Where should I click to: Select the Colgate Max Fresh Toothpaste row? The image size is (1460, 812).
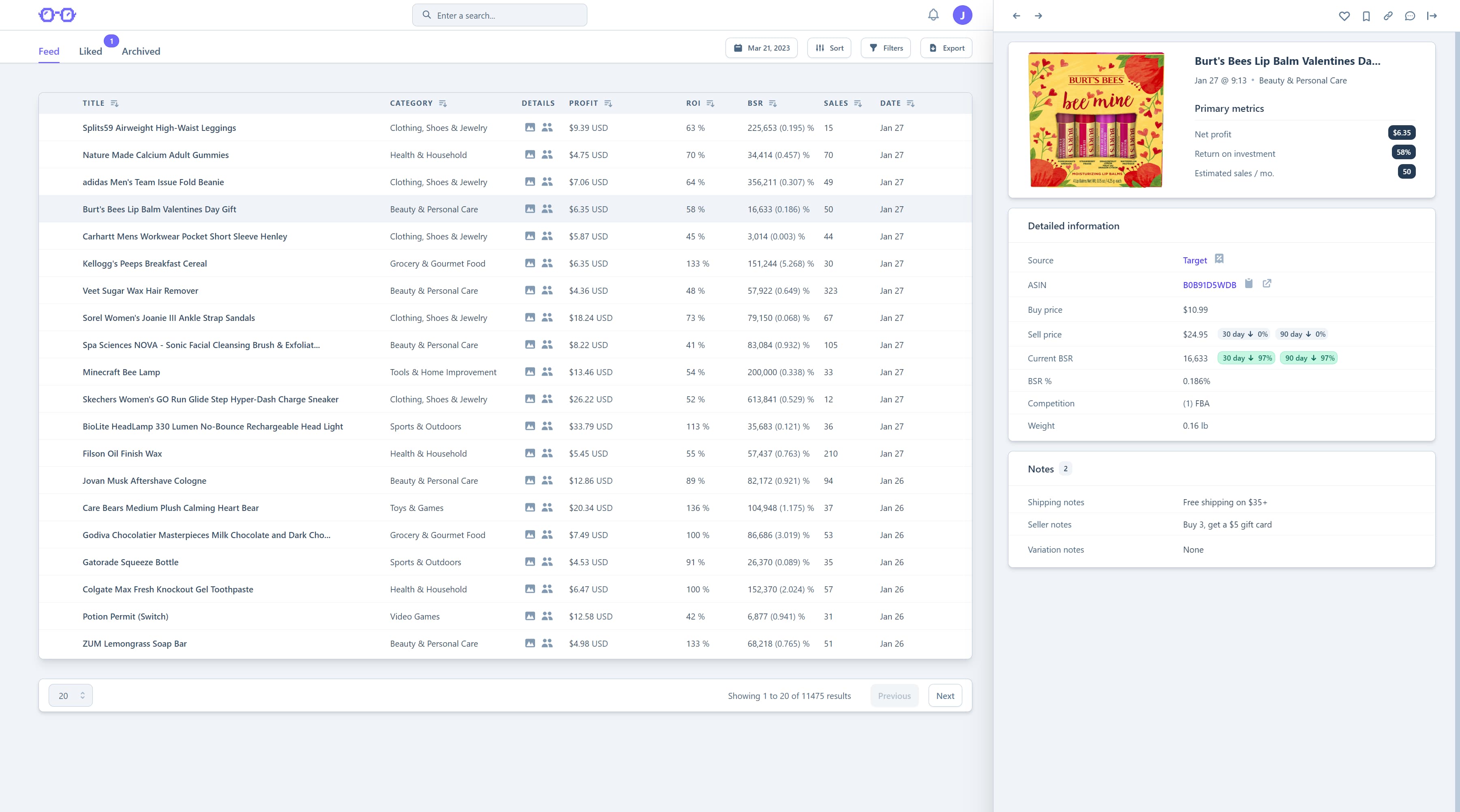pos(505,589)
